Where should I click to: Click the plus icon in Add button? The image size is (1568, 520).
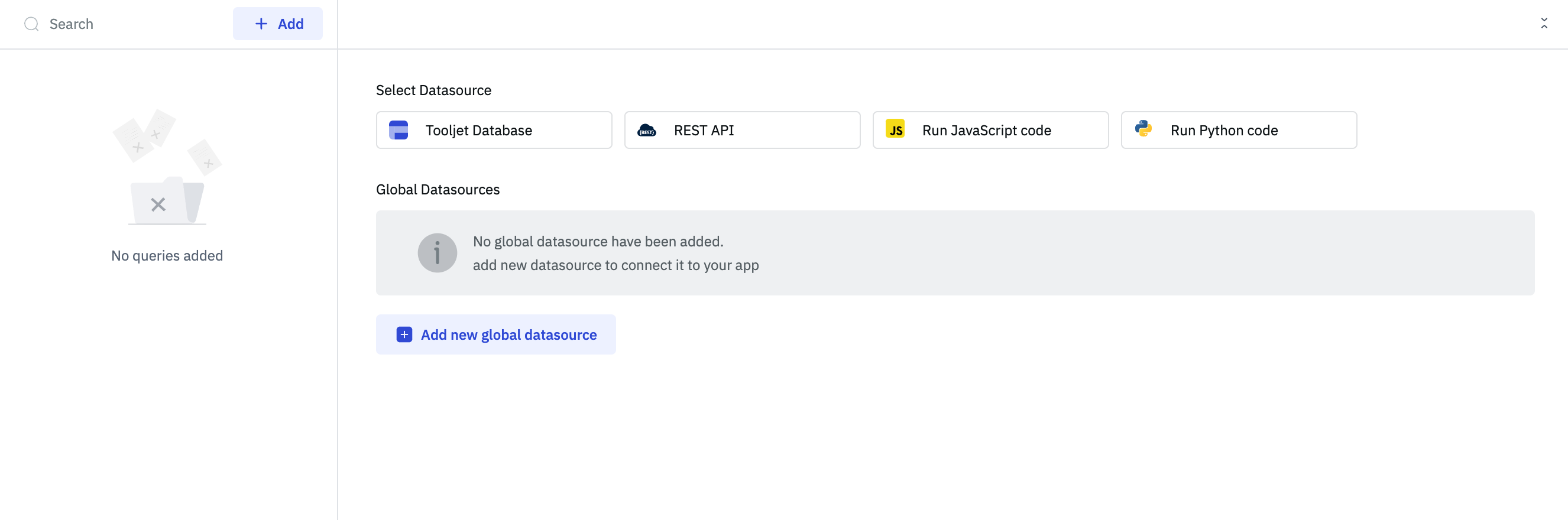[261, 24]
